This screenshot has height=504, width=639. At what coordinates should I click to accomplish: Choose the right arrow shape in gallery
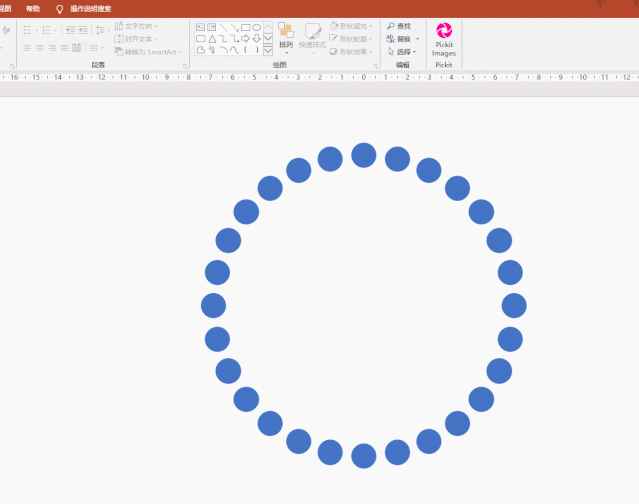point(245,39)
